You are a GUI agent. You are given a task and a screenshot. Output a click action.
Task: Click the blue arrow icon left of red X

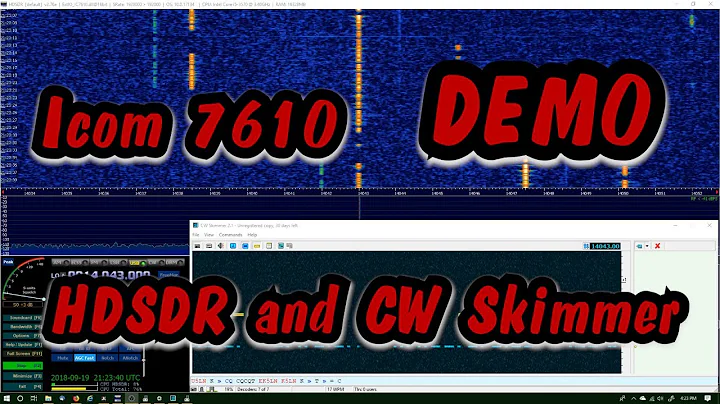tap(639, 246)
